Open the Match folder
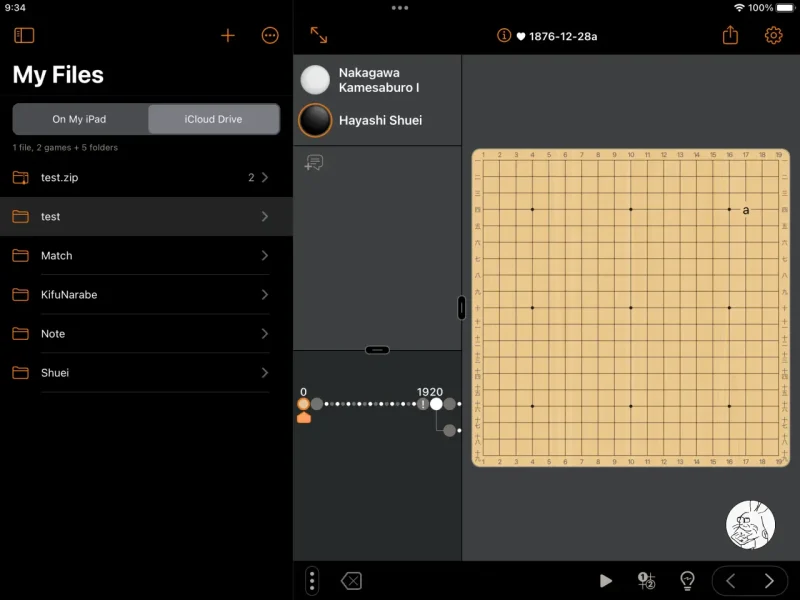800x600 pixels. point(146,256)
